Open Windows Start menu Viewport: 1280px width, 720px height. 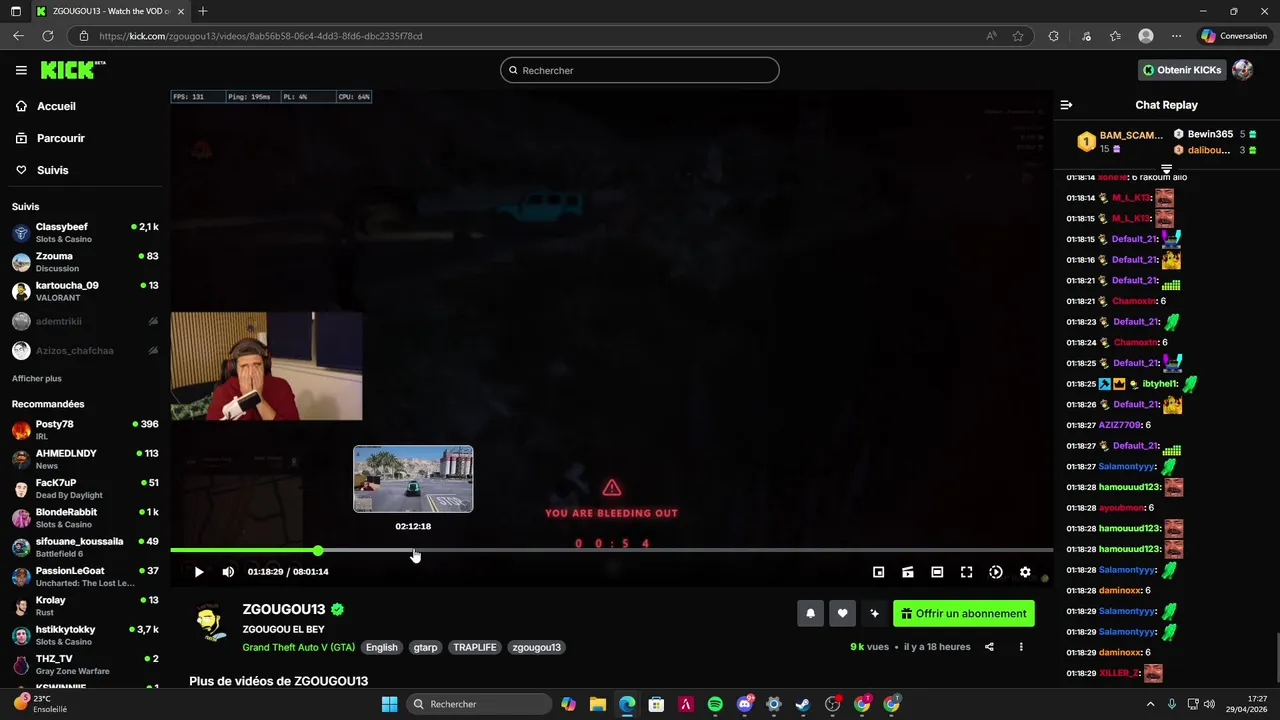(x=390, y=704)
